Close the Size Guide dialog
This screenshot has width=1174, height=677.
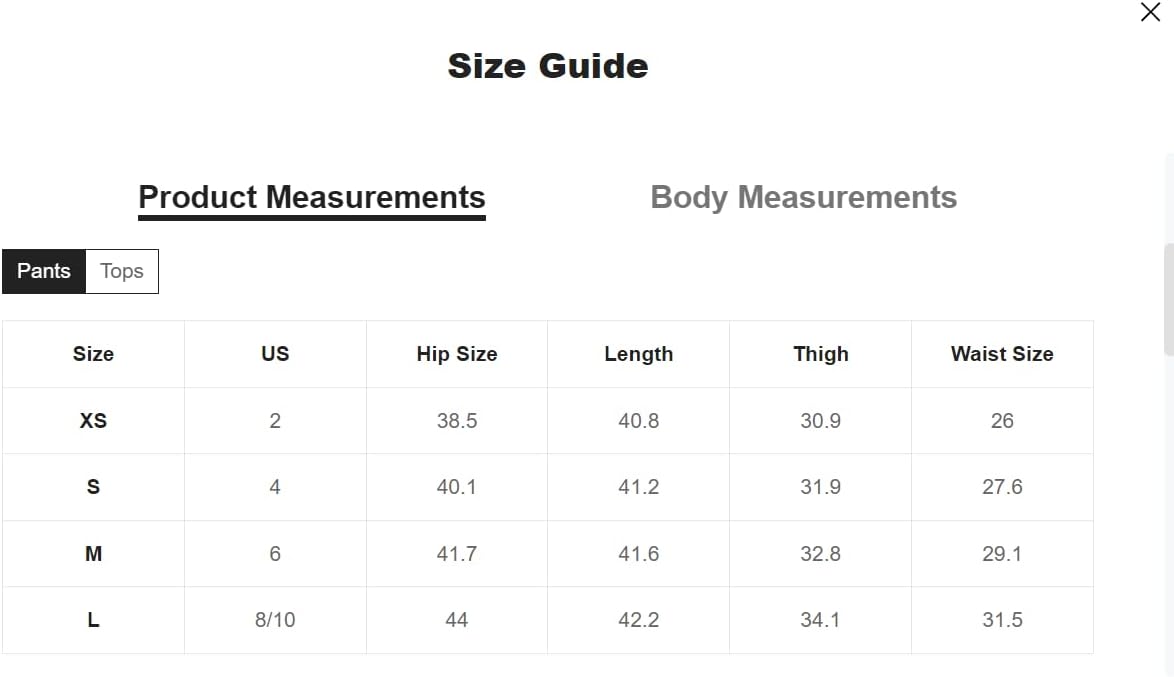1150,12
